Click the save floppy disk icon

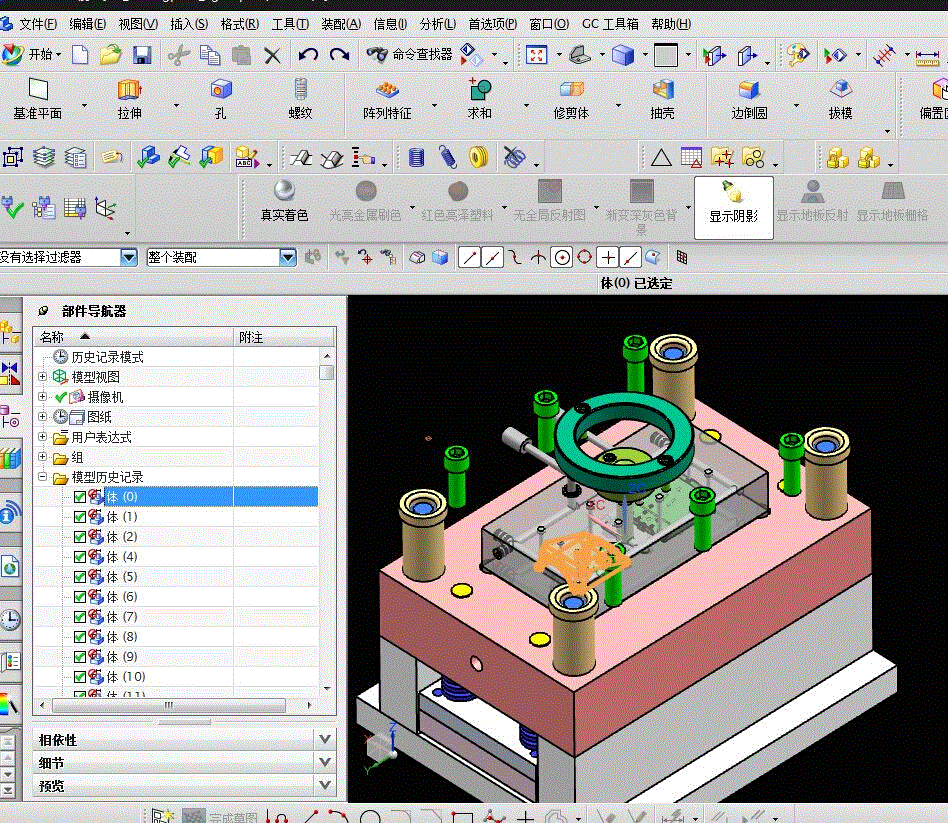[x=142, y=55]
